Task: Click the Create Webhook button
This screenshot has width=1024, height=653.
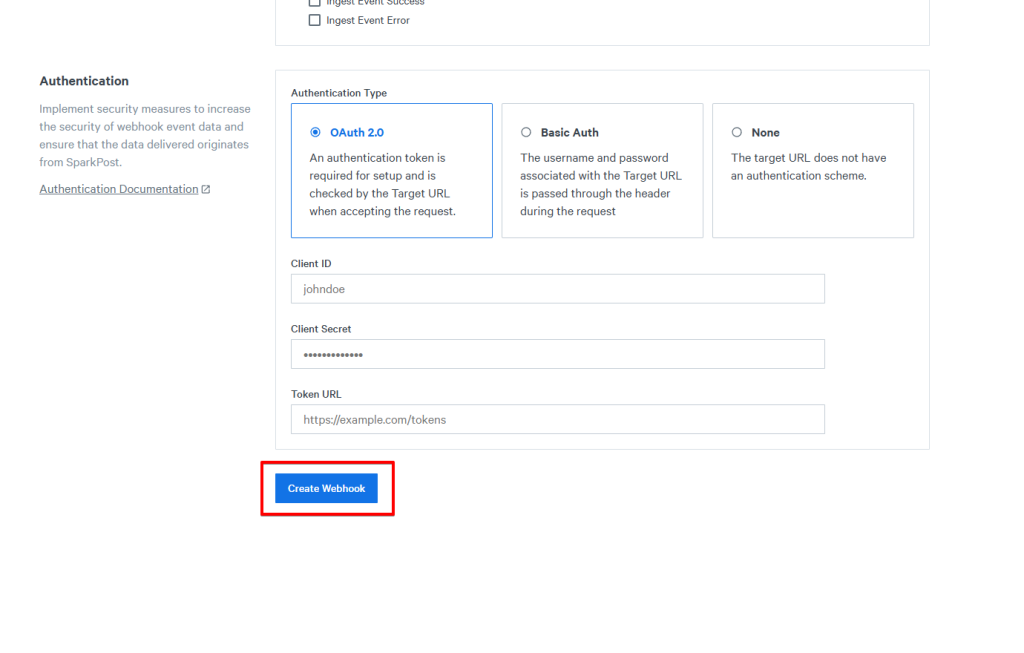Action: click(326, 488)
